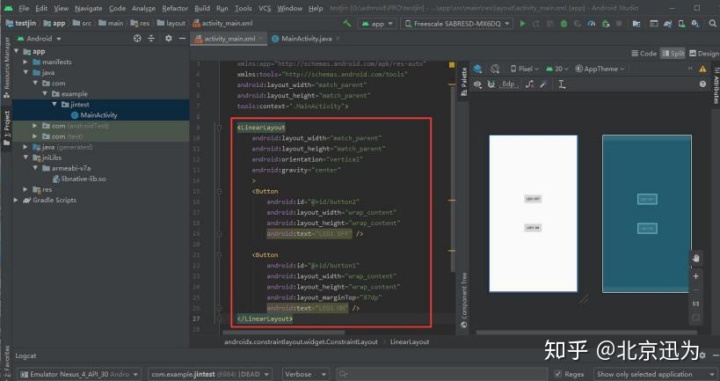The height and width of the screenshot is (381, 720).
Task: Open the Verbose log level dropdown
Action: [x=305, y=374]
